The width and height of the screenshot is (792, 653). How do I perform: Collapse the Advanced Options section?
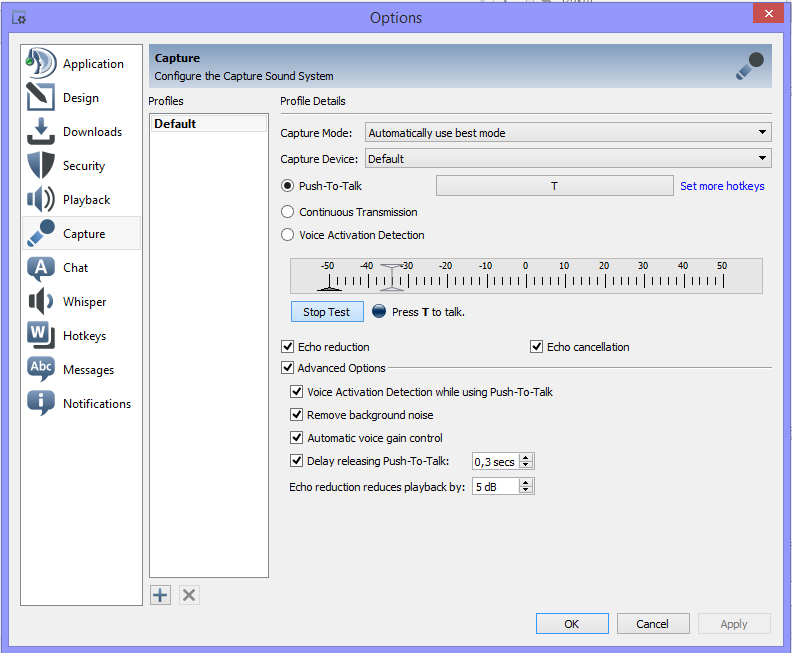pos(288,369)
